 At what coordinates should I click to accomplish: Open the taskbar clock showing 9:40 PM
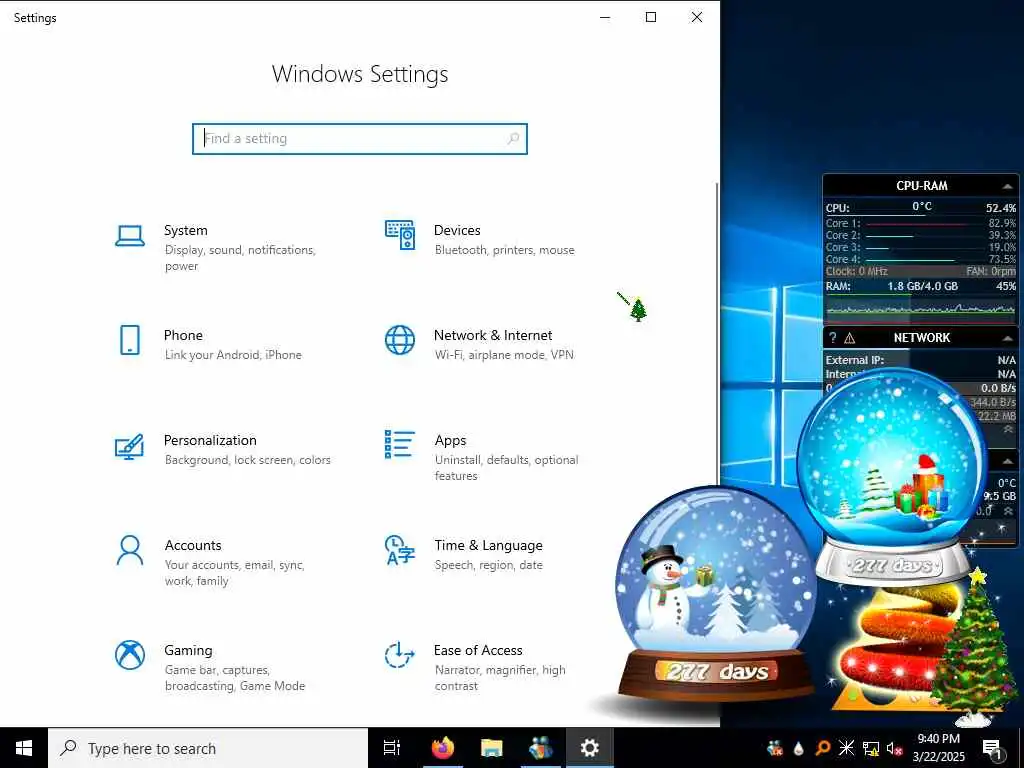(x=938, y=748)
